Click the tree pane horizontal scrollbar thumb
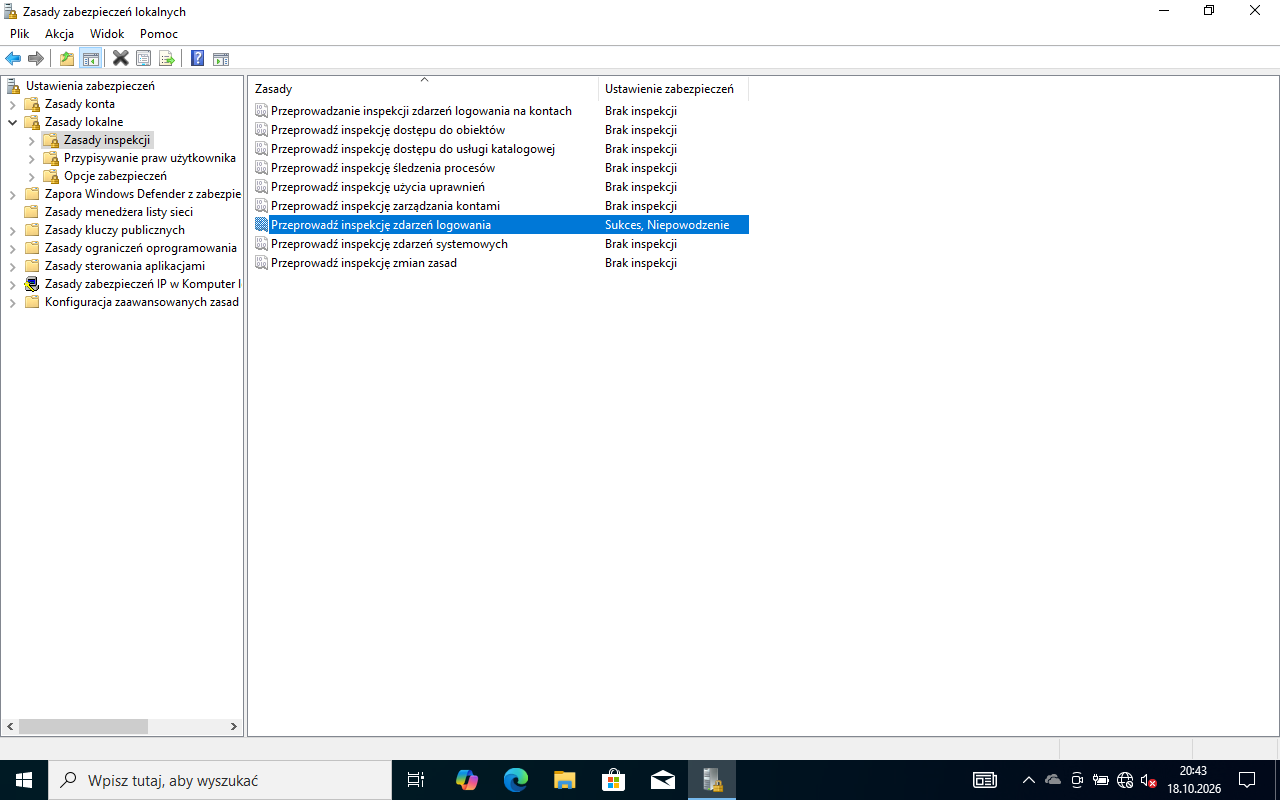This screenshot has height=800, width=1280. (83, 727)
